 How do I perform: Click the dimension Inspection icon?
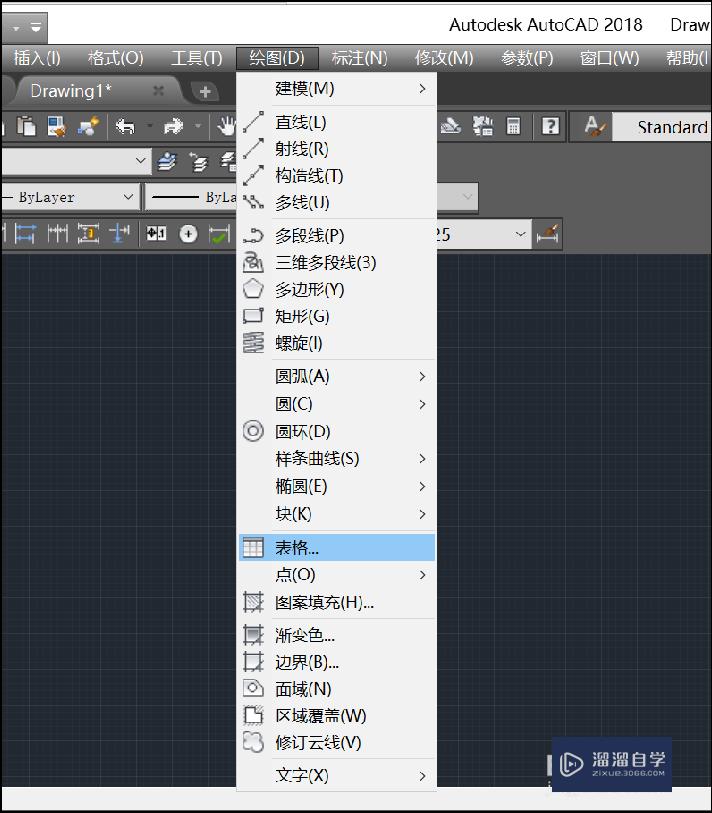click(220, 234)
